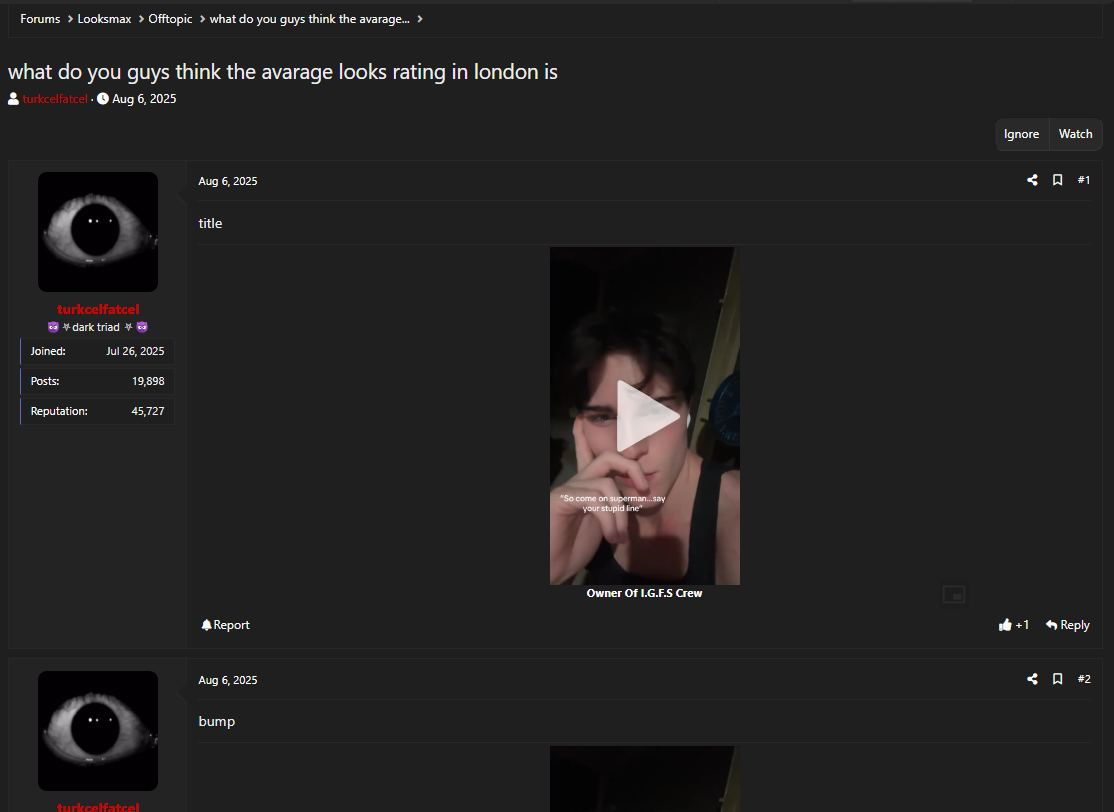Open turkcelfatcel avatar in post #2
The height and width of the screenshot is (812, 1114).
tap(98, 730)
